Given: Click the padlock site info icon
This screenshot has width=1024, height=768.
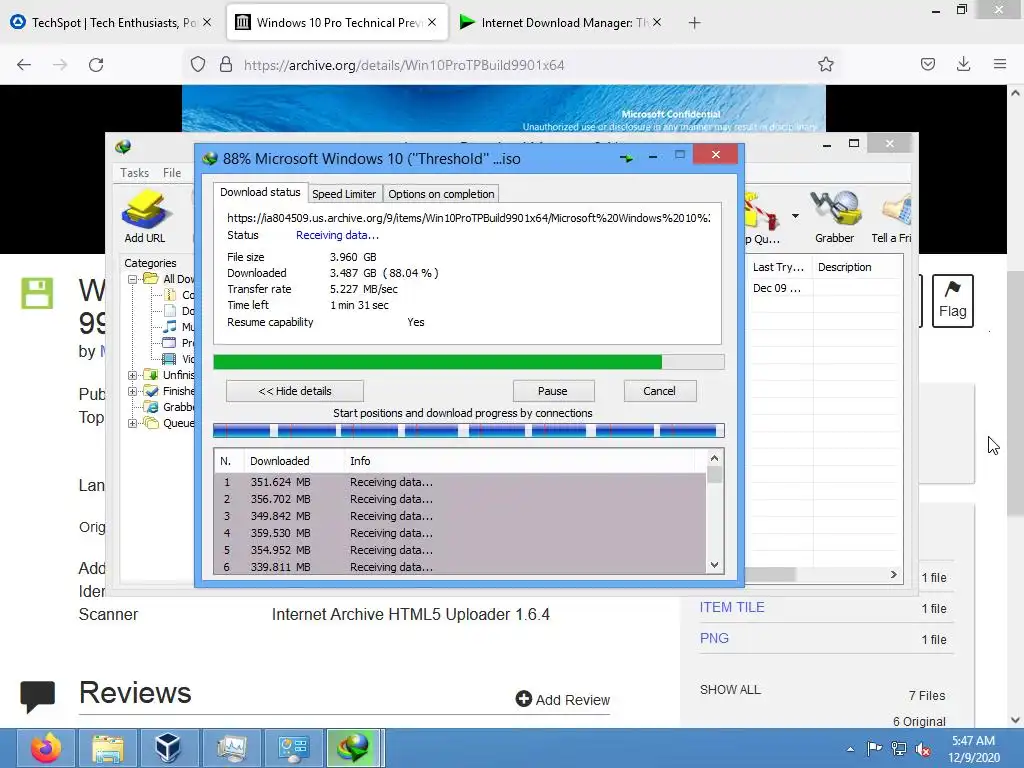Looking at the screenshot, I should click(226, 65).
